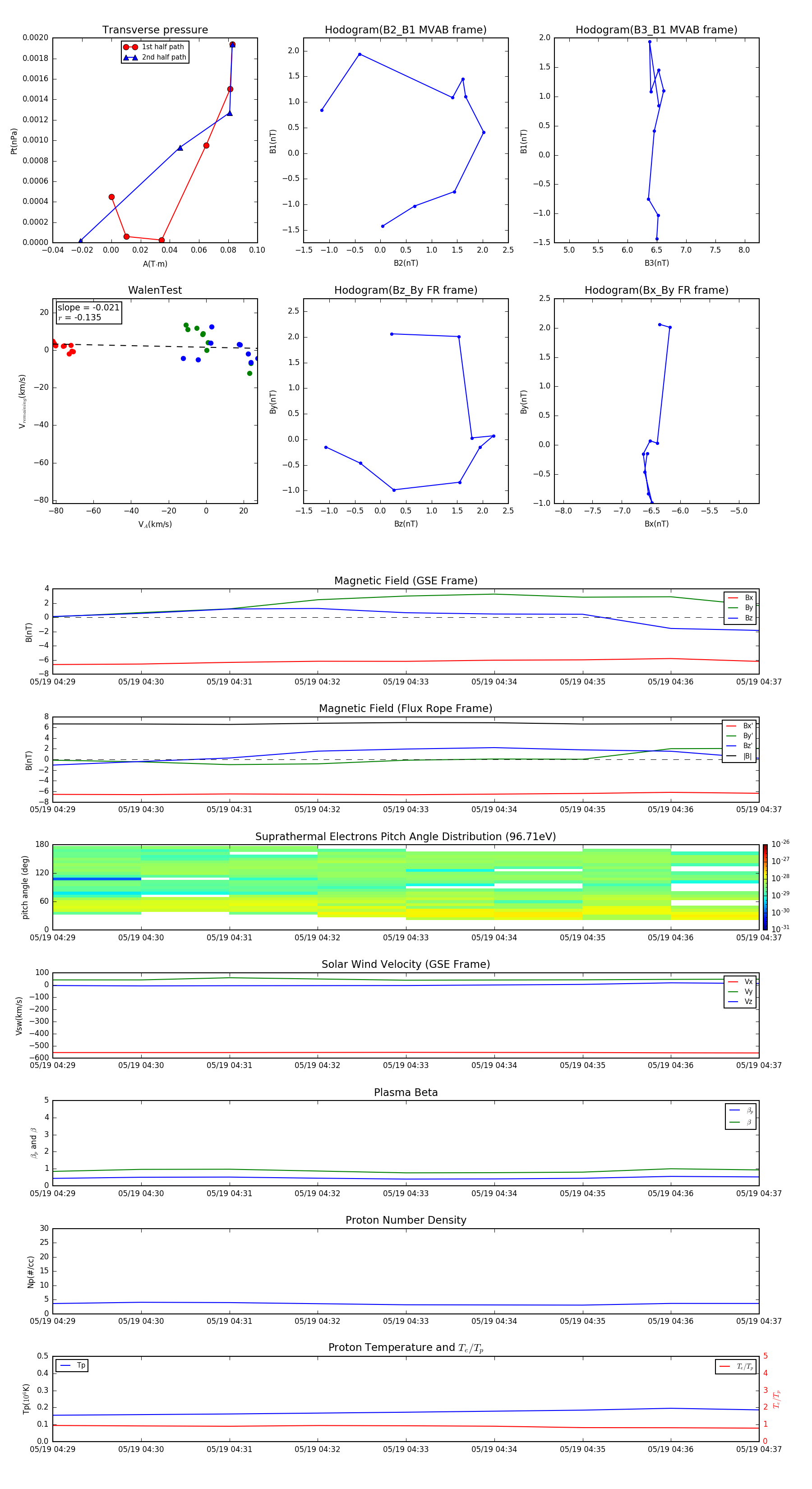The image size is (812, 1489).
Task: Click the 'Solar Wind Velocity (GSE Frame)' title
Action: click(406, 965)
